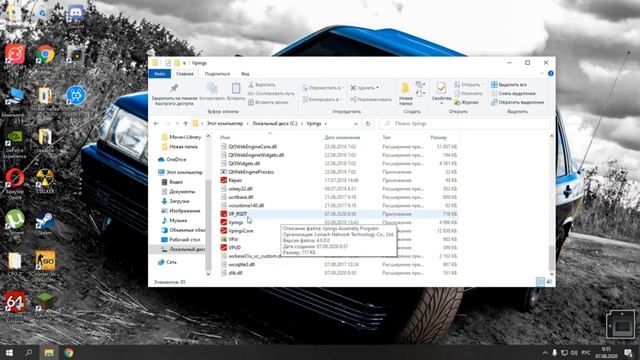Click the up-one-level arrow

(186, 123)
